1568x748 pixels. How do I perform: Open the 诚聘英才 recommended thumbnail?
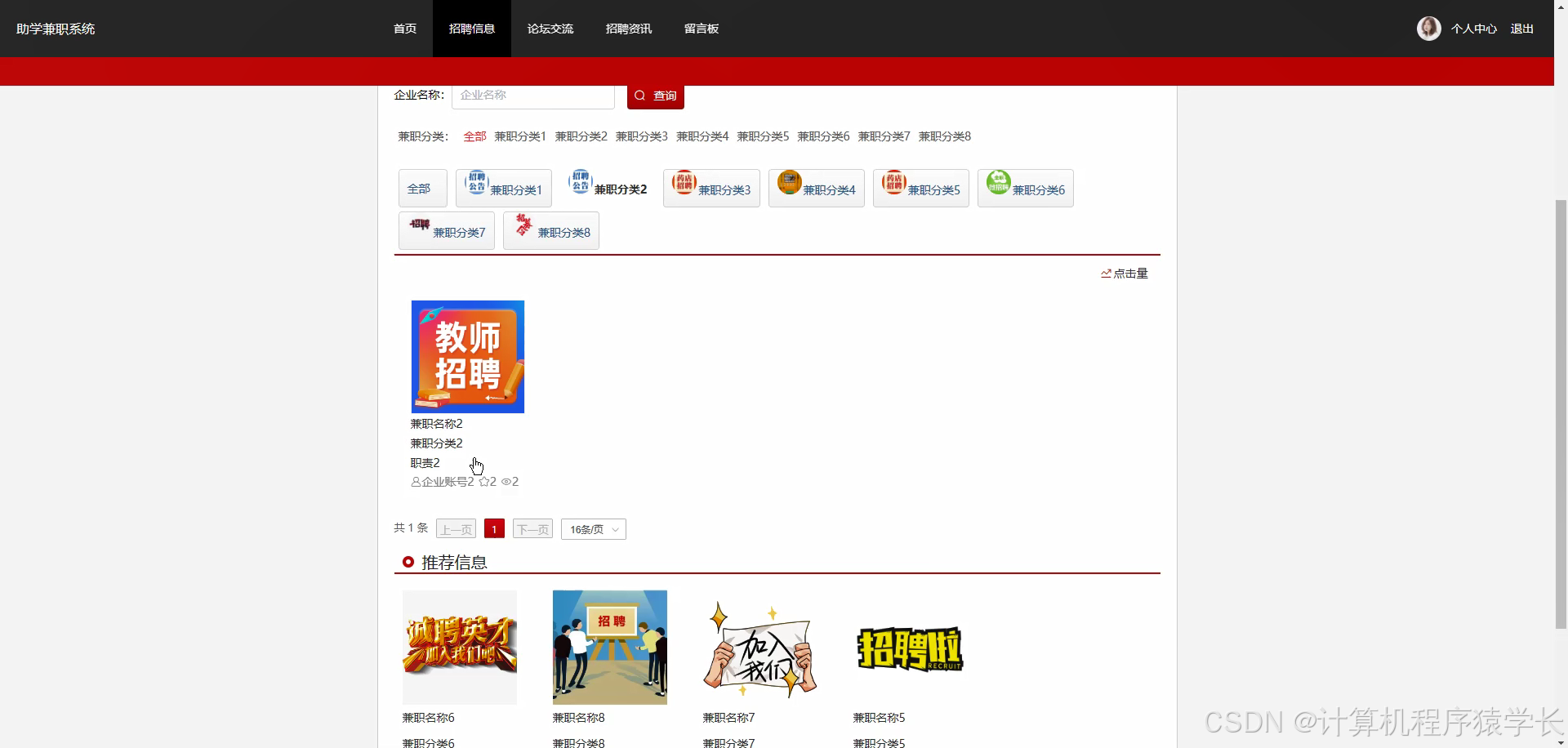[x=460, y=648]
